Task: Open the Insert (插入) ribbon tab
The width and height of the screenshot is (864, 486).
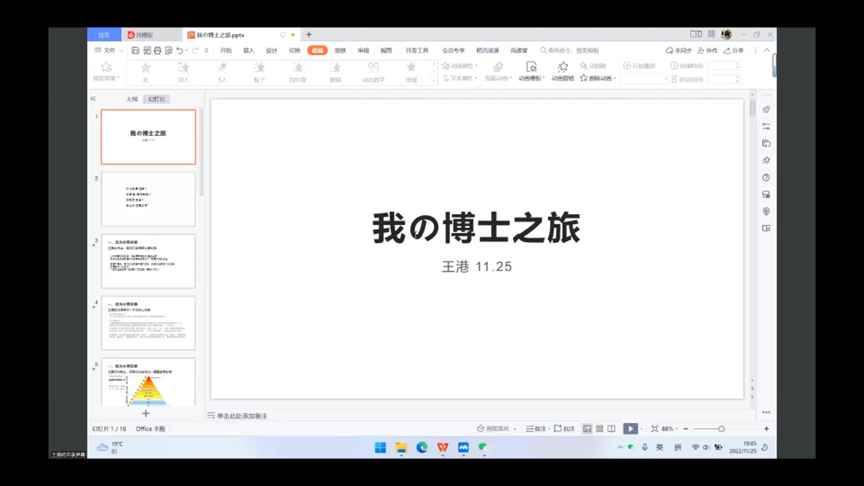Action: 248,50
